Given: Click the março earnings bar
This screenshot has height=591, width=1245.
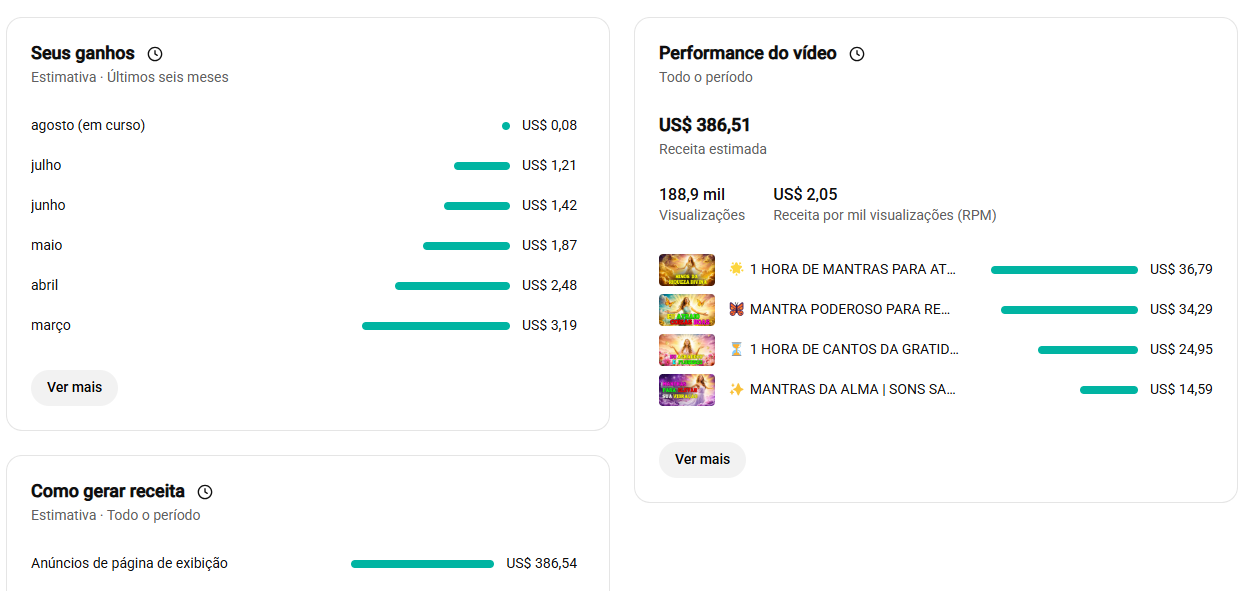Looking at the screenshot, I should coord(436,326).
